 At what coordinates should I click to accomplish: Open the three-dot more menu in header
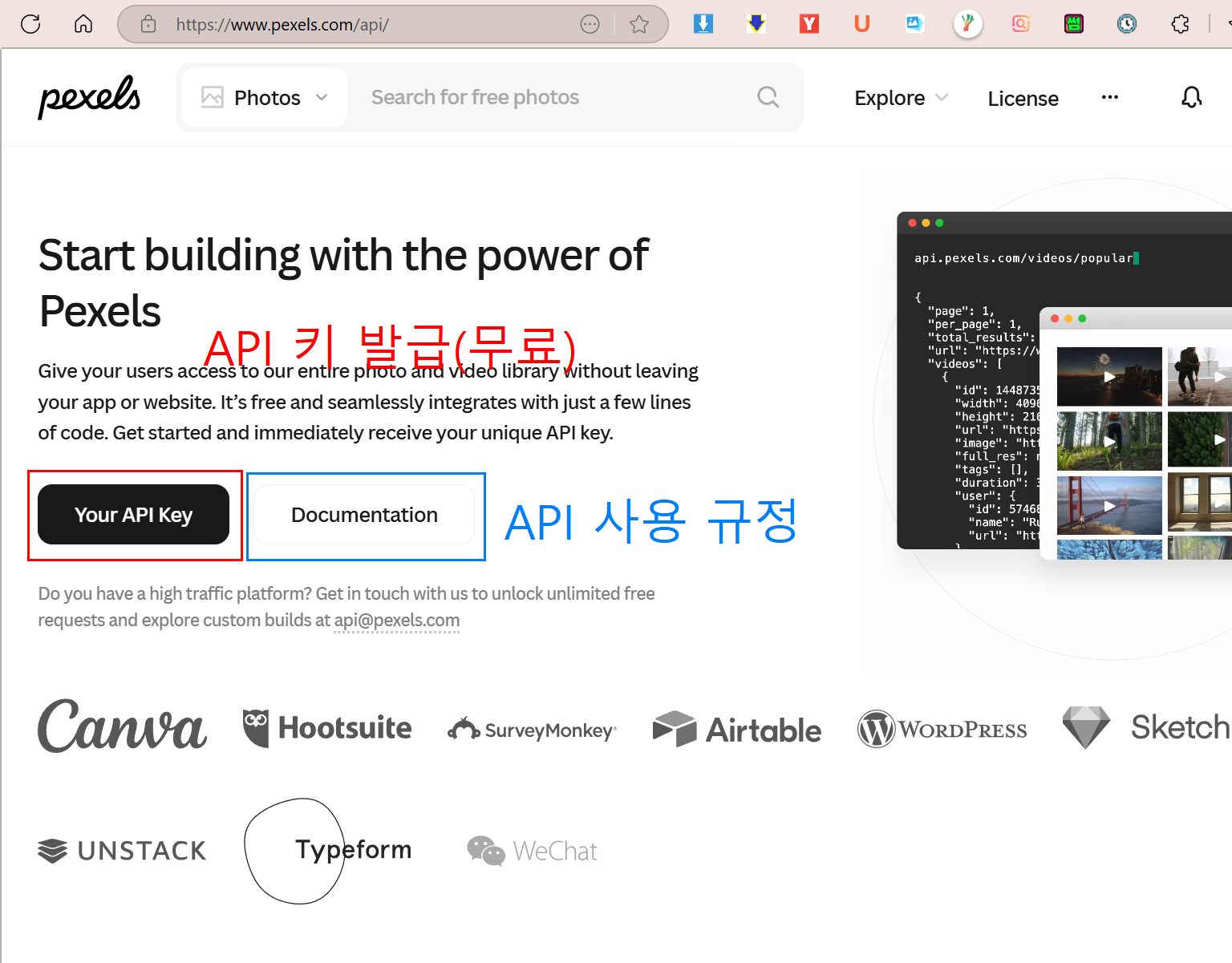click(x=1110, y=97)
